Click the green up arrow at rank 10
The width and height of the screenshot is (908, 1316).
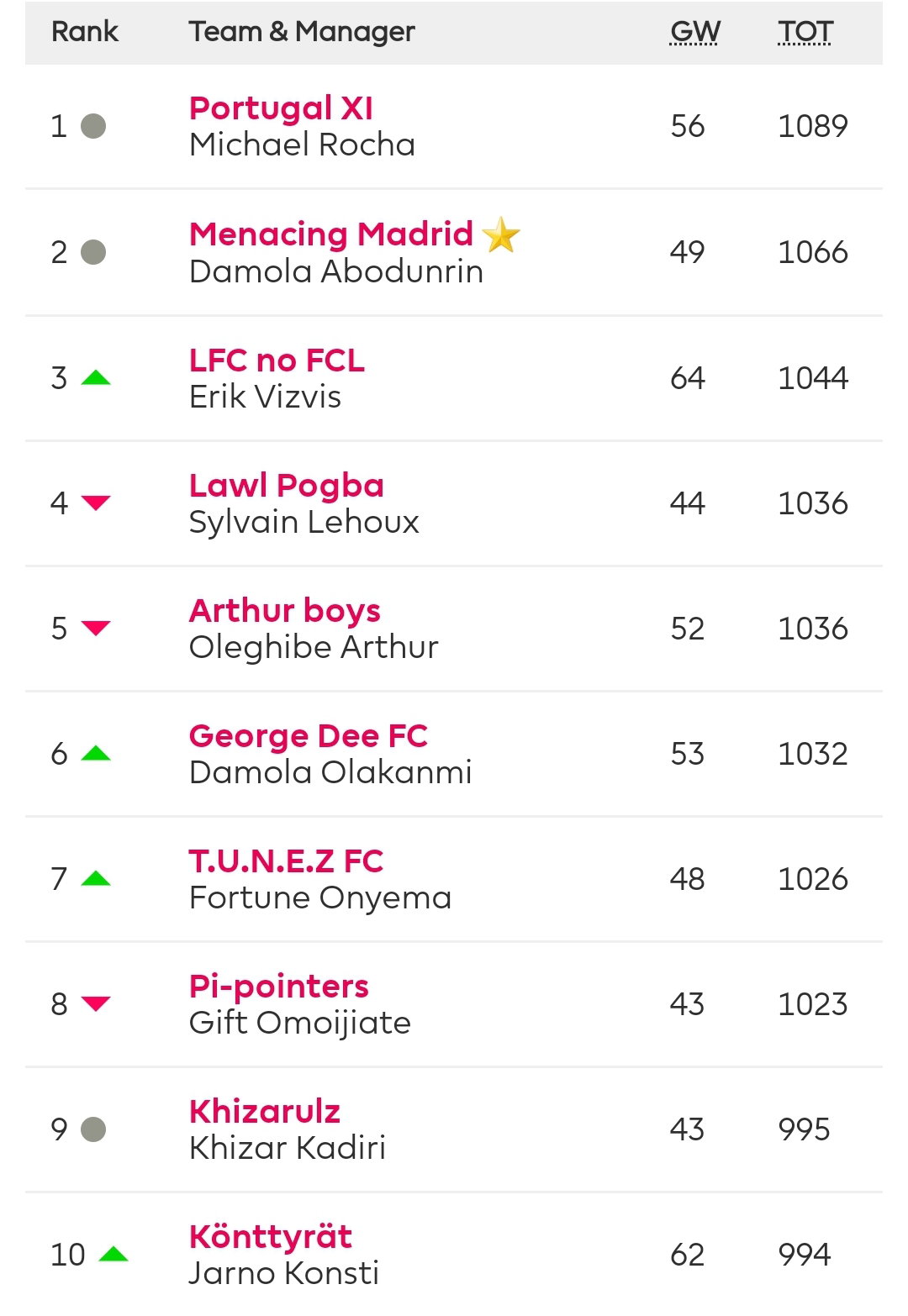(113, 1254)
